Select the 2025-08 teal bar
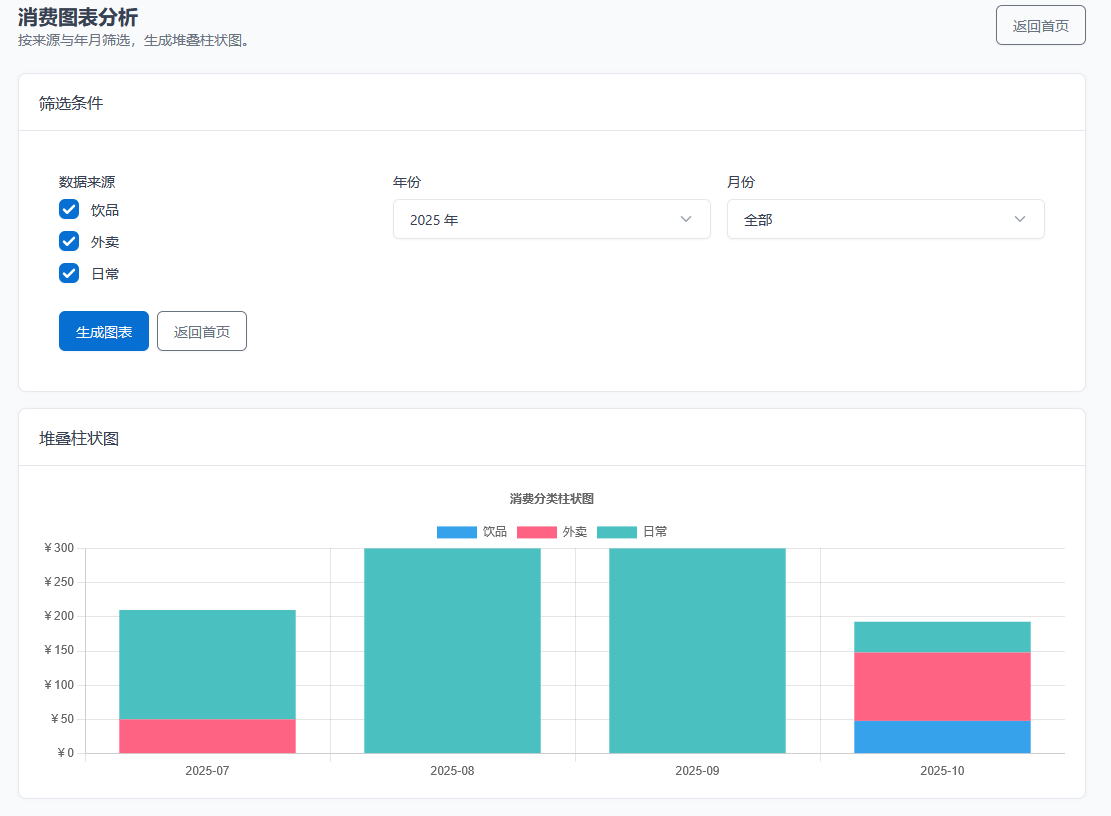This screenshot has width=1111, height=816. pyautogui.click(x=452, y=650)
